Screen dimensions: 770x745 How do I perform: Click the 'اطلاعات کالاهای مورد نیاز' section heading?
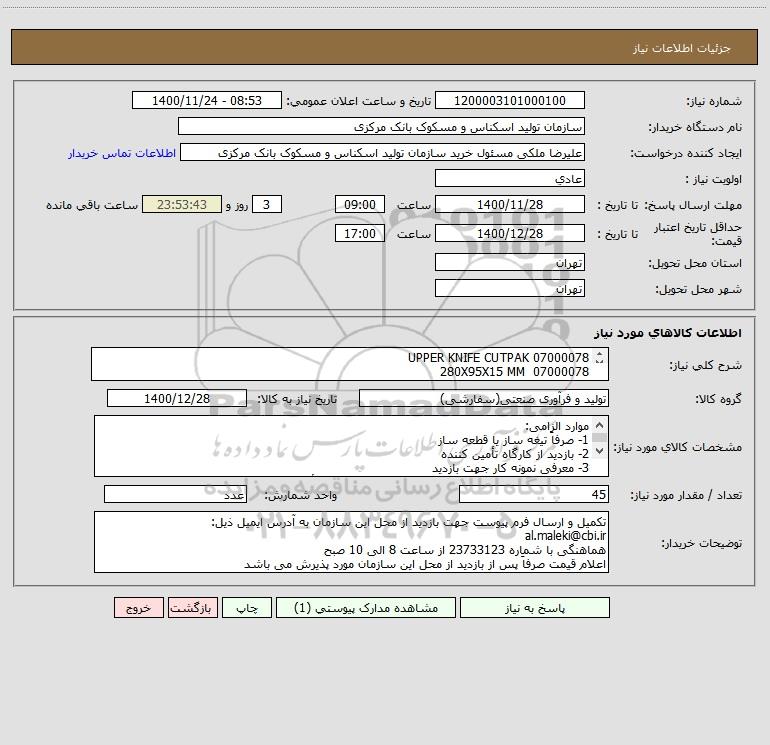[668, 333]
